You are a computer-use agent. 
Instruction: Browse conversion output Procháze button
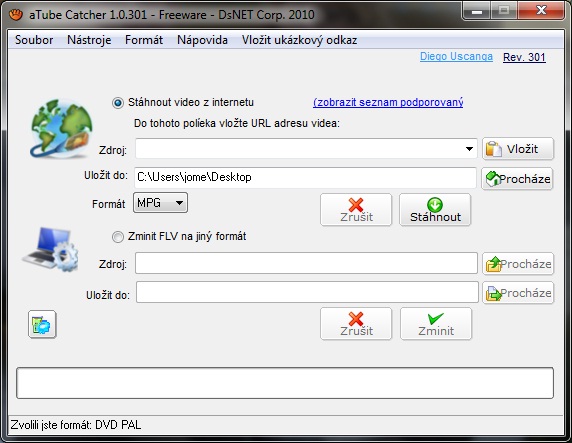[518, 293]
